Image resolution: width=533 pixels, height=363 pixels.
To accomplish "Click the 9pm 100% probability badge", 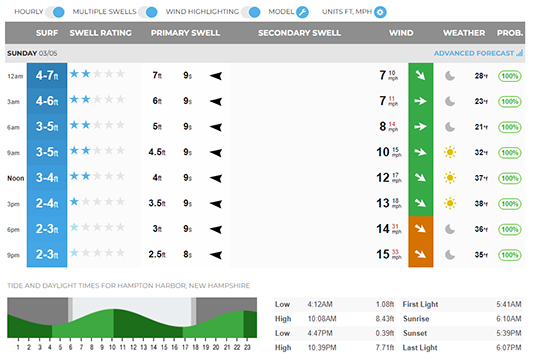I will coord(510,255).
